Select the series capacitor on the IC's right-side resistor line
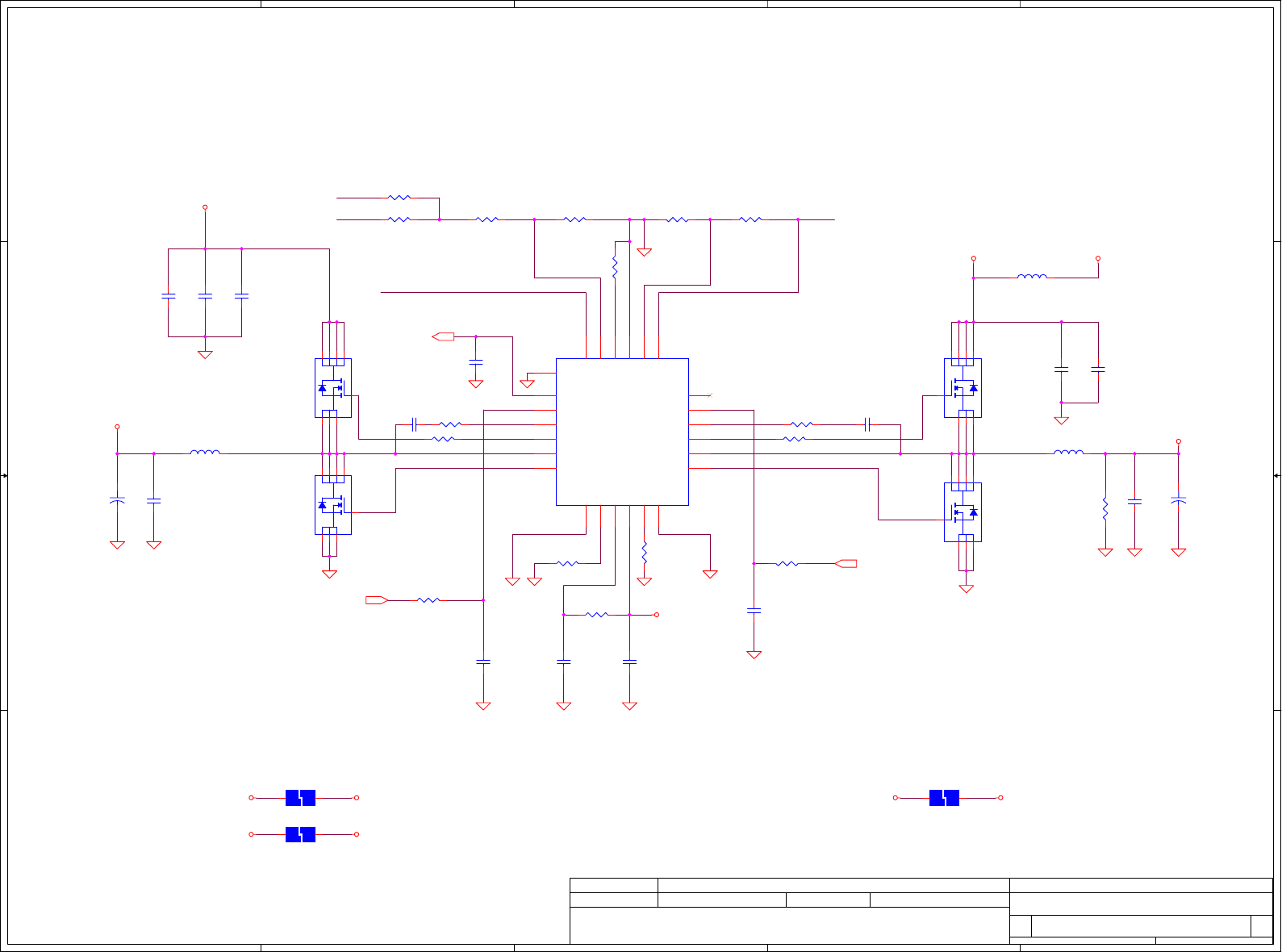 (x=867, y=424)
